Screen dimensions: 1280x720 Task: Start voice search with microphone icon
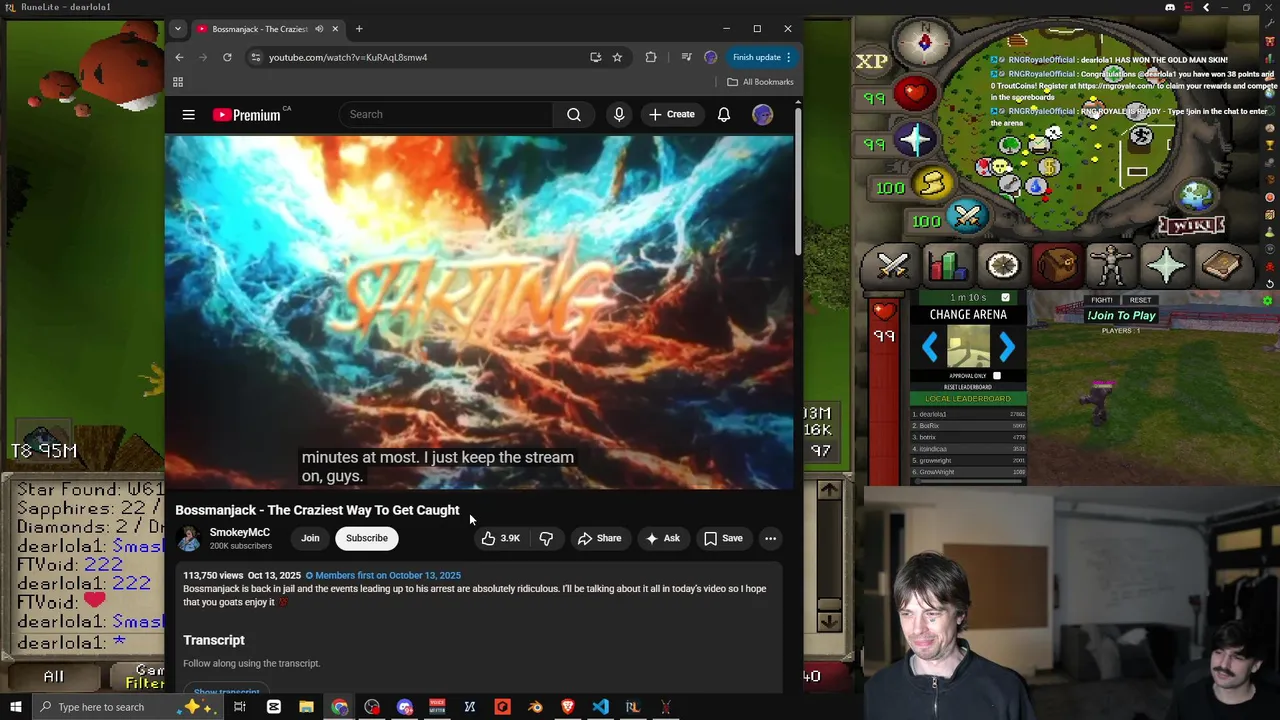coord(619,114)
